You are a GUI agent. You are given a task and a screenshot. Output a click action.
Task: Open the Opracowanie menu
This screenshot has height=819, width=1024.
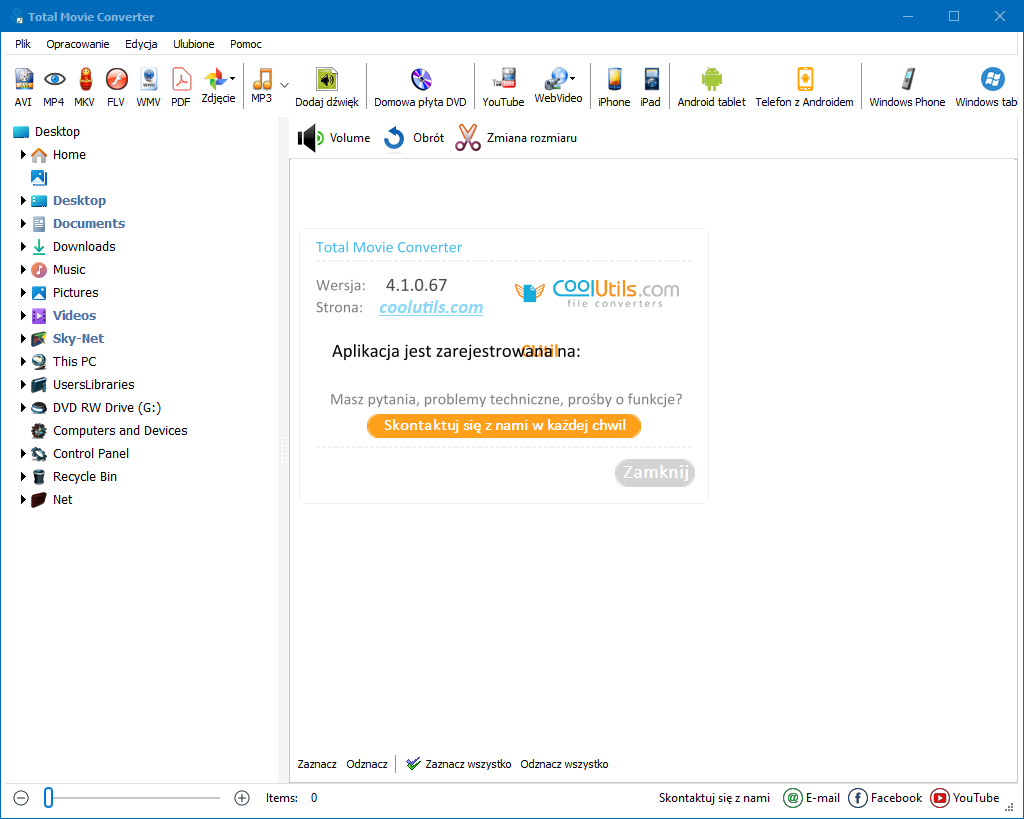78,44
